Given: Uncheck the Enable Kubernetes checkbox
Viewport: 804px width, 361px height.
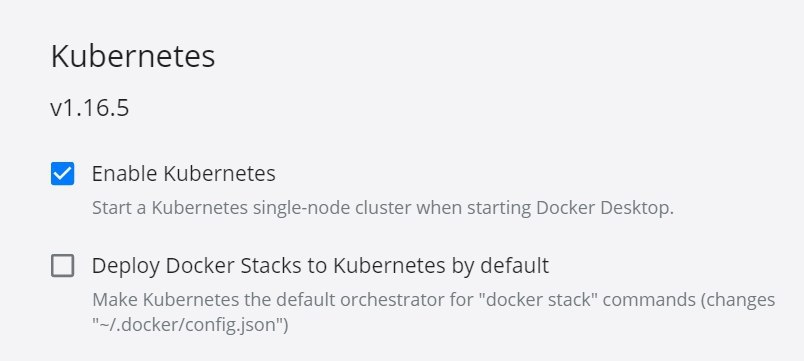Looking at the screenshot, I should pos(63,174).
